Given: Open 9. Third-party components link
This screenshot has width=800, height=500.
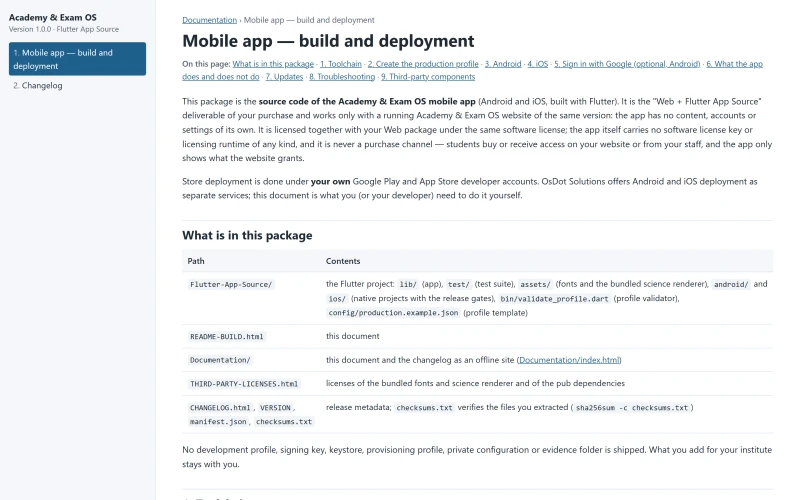Looking at the screenshot, I should tap(428, 77).
